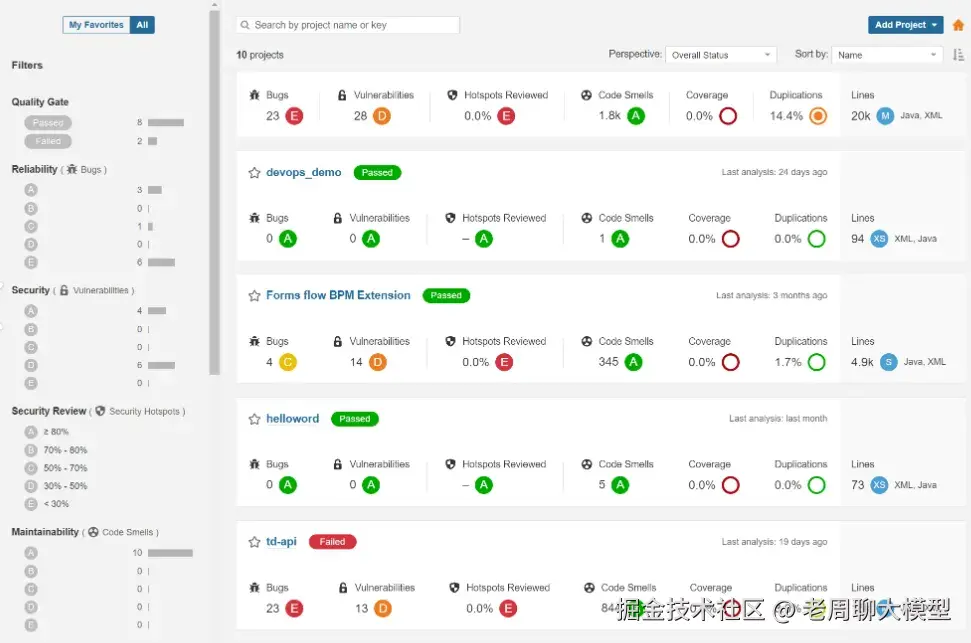The height and width of the screenshot is (643, 971).
Task: Click Forms flow BPM 345 Code Smells value
Action: (608, 362)
